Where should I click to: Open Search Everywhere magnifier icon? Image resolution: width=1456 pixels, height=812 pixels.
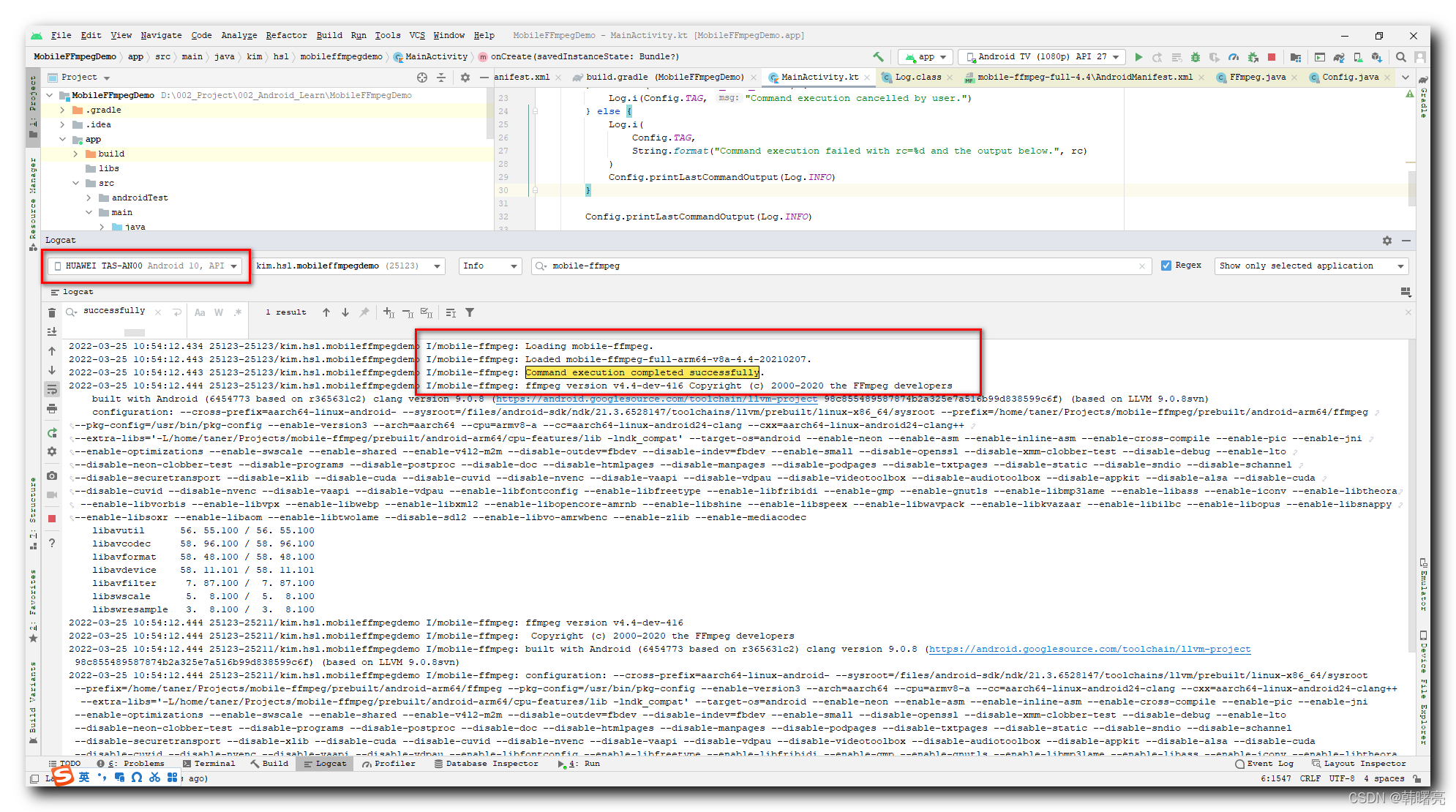(1400, 57)
